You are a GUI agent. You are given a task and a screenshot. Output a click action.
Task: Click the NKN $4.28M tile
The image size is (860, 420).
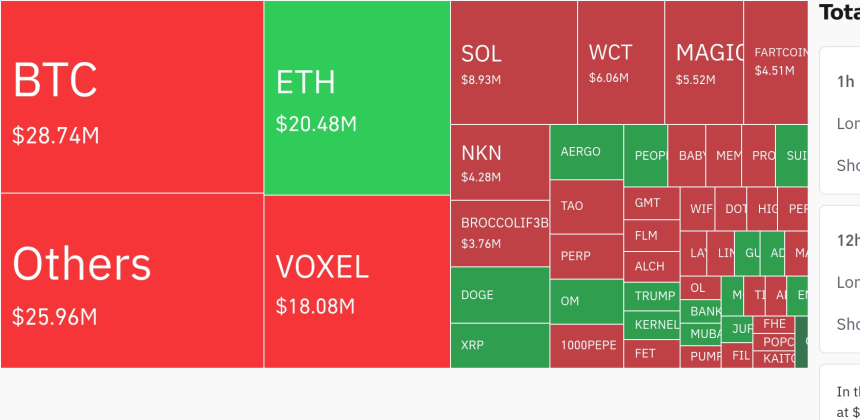(x=499, y=161)
